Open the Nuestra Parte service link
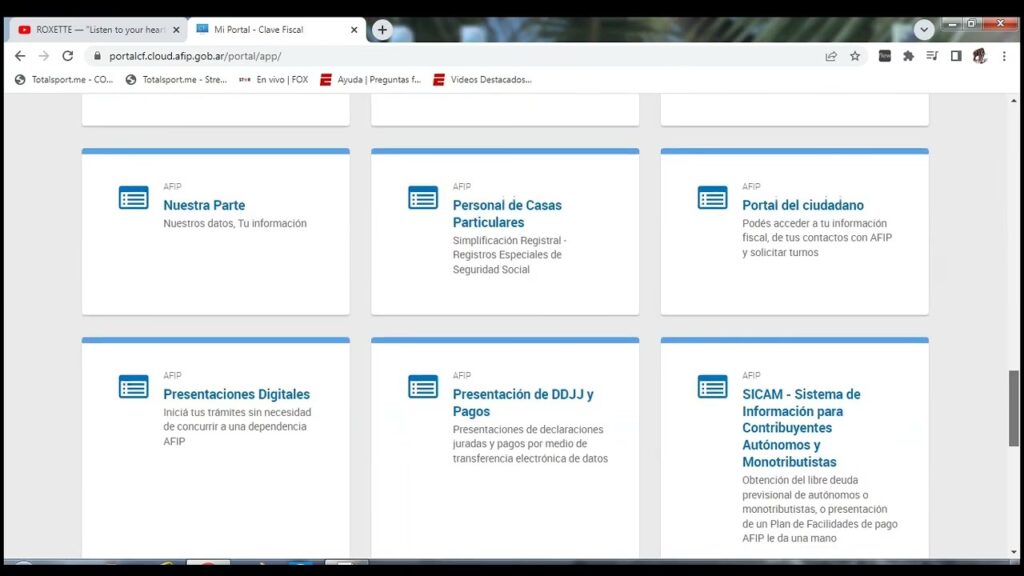Screen dimensions: 1024x576 (204, 205)
